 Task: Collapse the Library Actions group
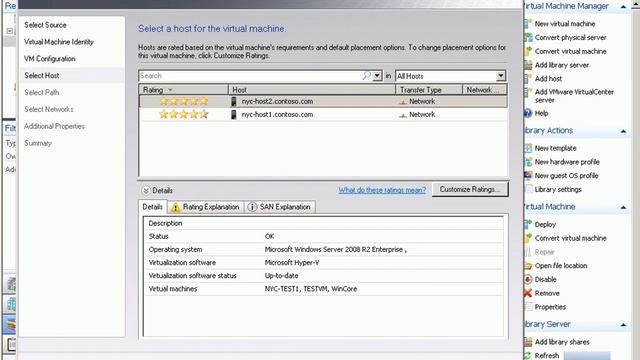tap(623, 131)
